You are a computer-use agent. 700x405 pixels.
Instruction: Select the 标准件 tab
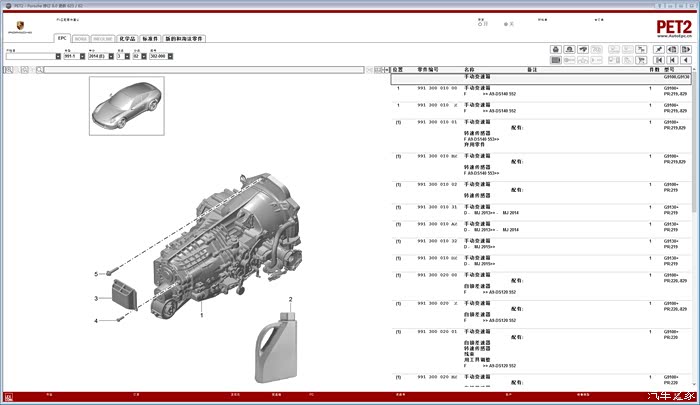[150, 39]
